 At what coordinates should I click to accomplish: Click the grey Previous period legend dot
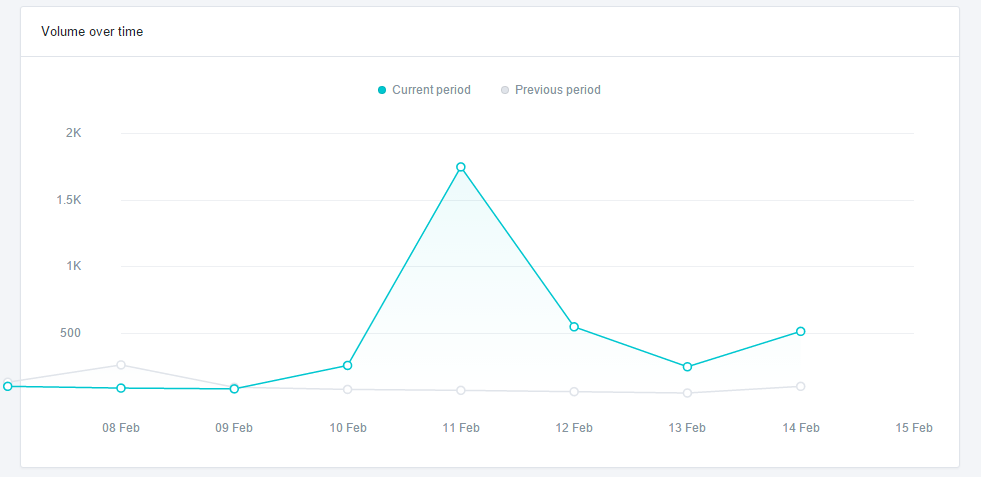[x=505, y=90]
